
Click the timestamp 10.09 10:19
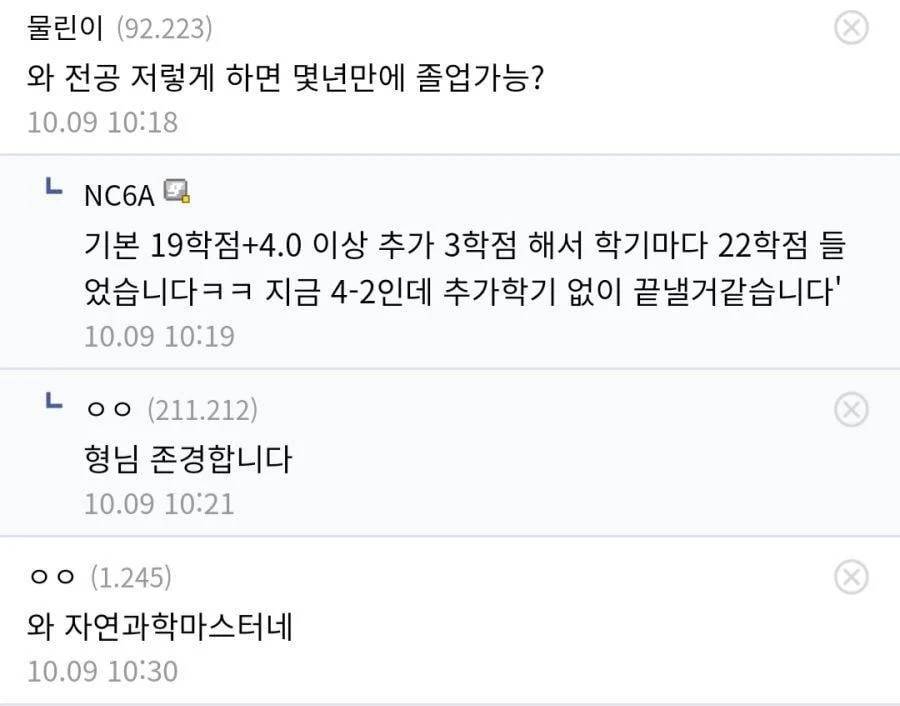tap(143, 335)
